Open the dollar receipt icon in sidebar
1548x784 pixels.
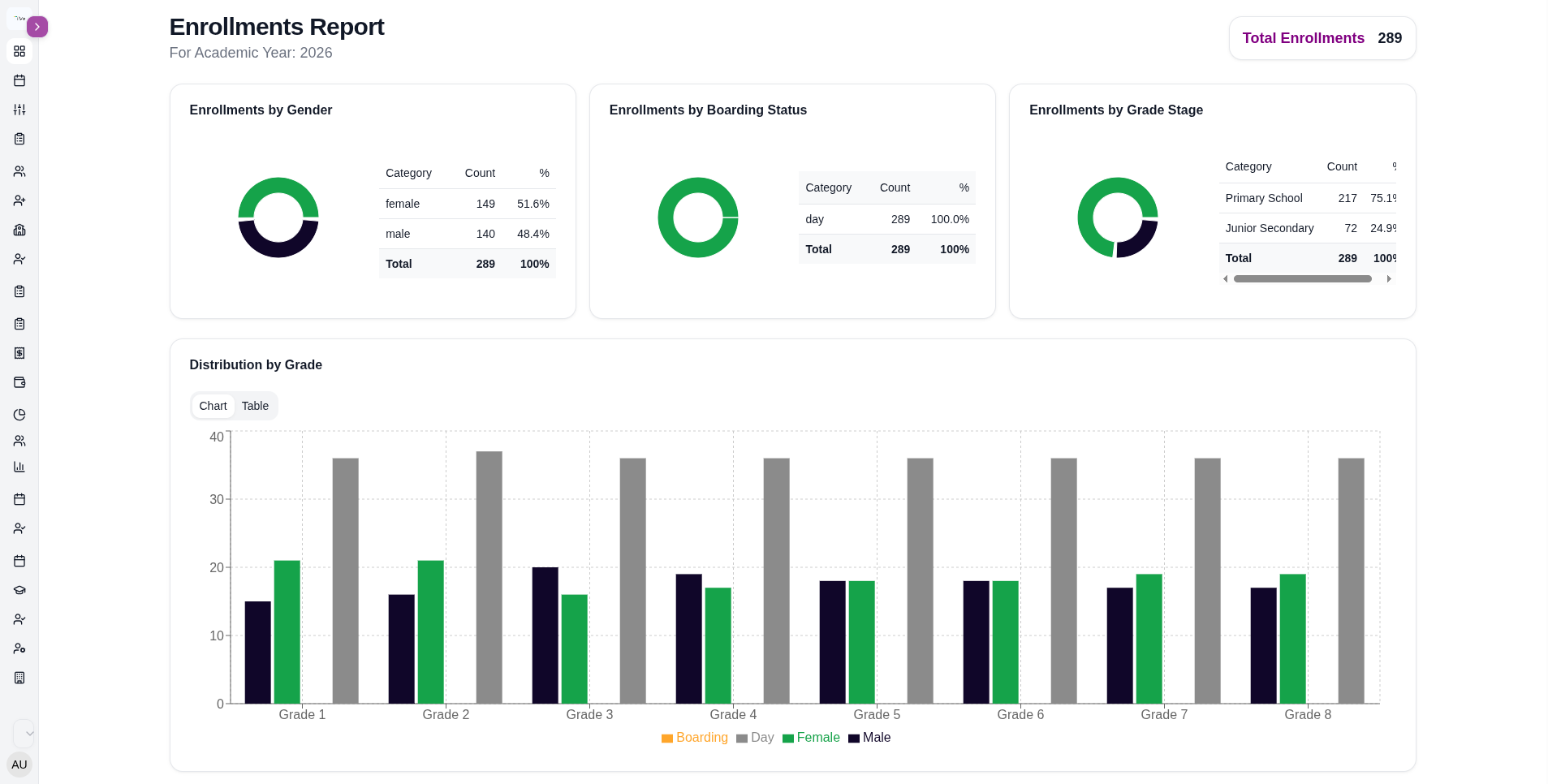coord(19,353)
